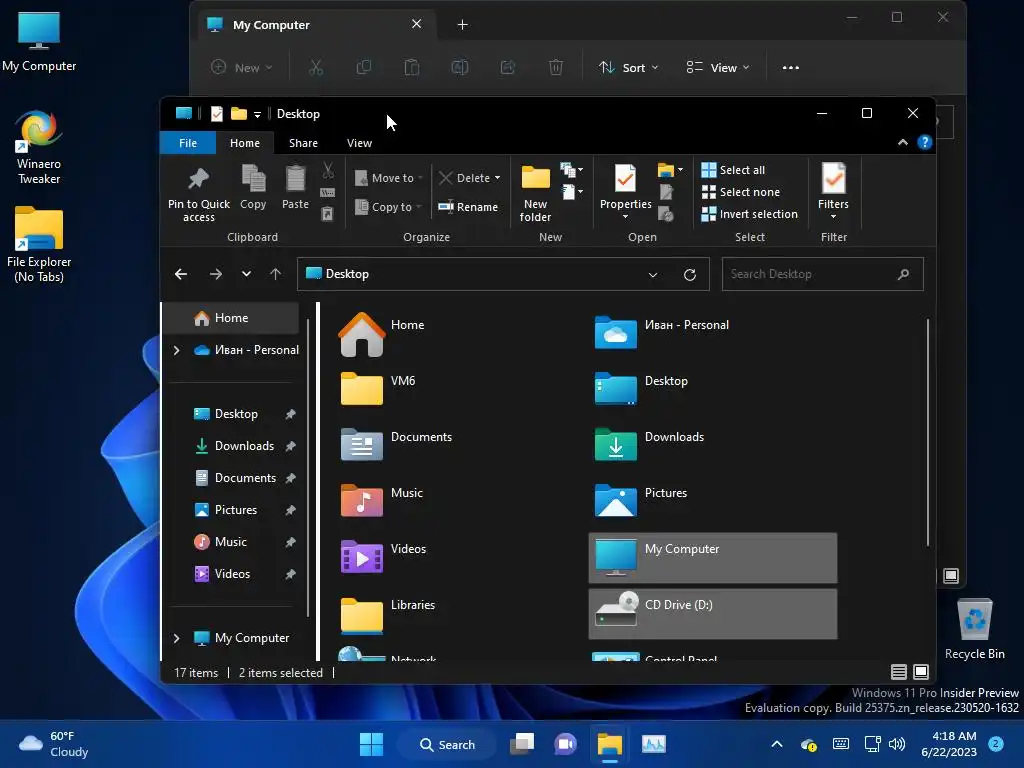The image size is (1024, 768).
Task: Click the Quick Access toolbar properties checkmark icon
Action: coord(217,114)
